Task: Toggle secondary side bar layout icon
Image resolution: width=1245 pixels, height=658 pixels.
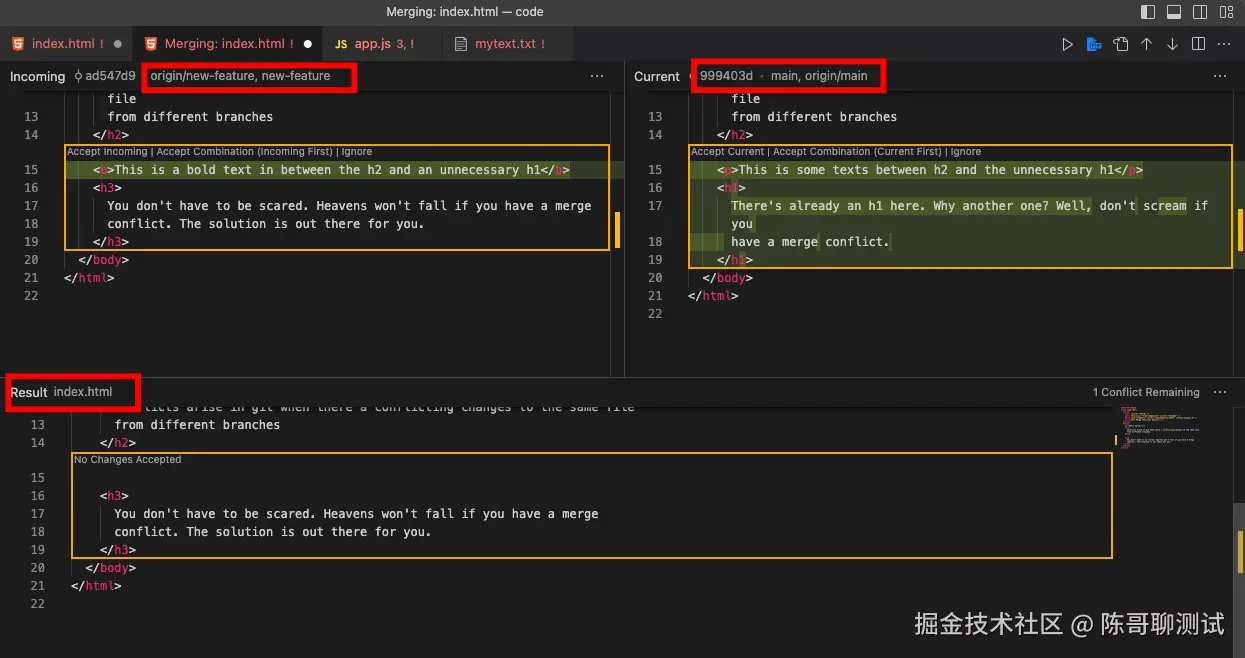Action: pyautogui.click(x=1200, y=12)
